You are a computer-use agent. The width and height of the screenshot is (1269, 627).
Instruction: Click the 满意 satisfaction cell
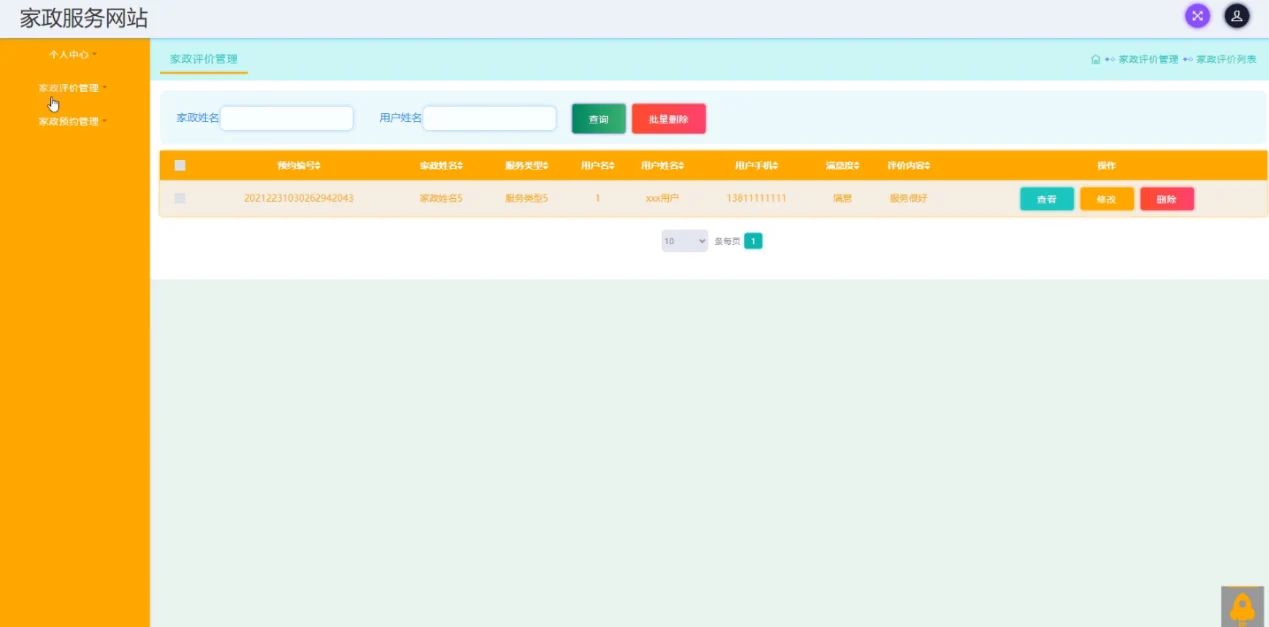843,198
